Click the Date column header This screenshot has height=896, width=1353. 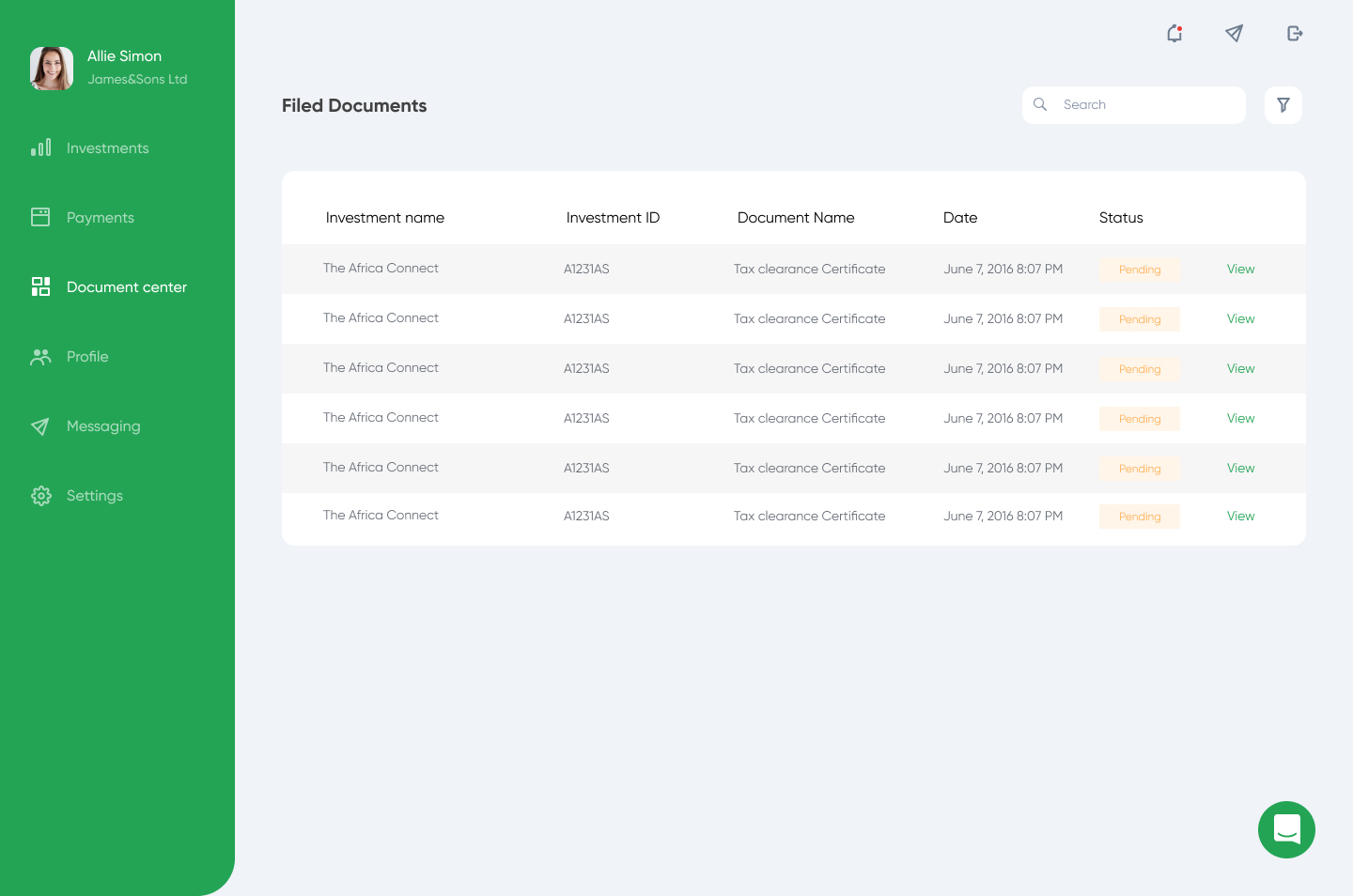pyautogui.click(x=959, y=218)
